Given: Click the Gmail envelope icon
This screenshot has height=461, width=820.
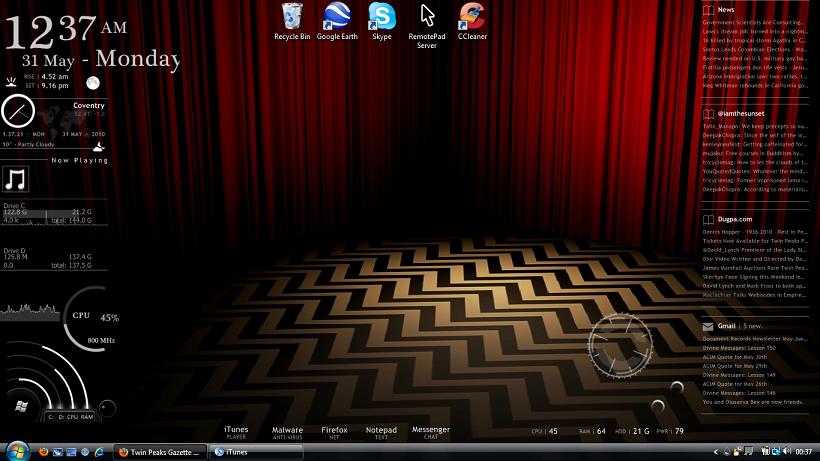Looking at the screenshot, I should tap(708, 326).
